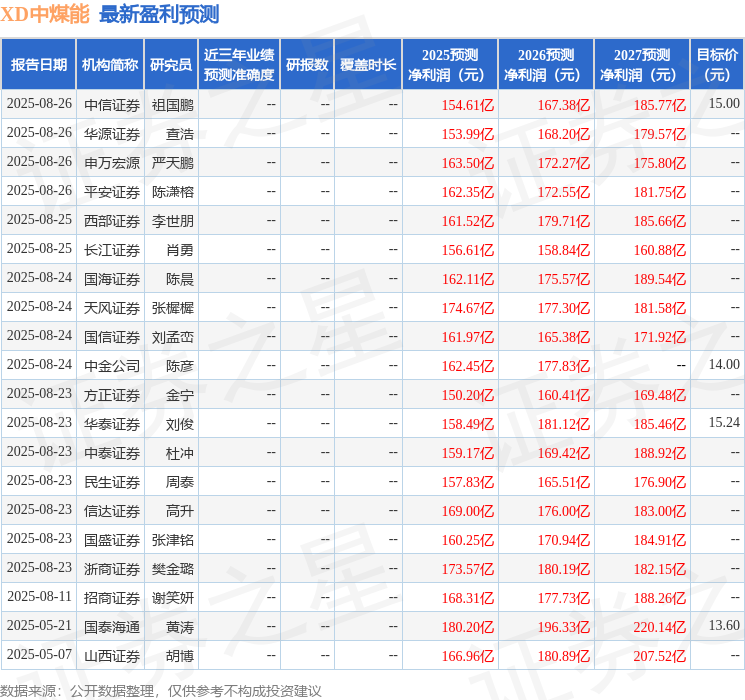Click the 研报数 column header
745x700 pixels.
[x=307, y=64]
